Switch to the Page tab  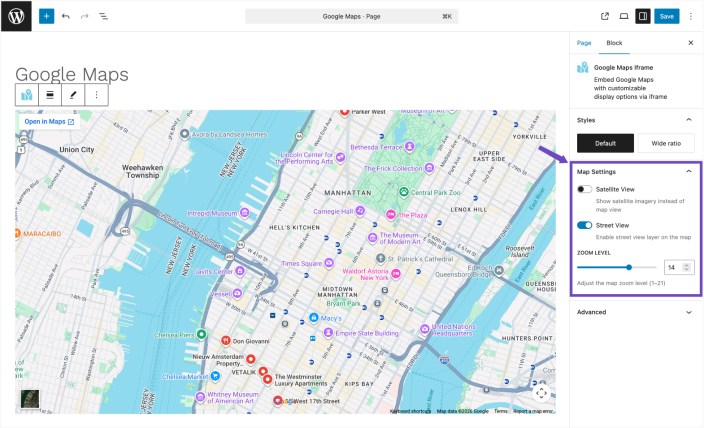584,43
